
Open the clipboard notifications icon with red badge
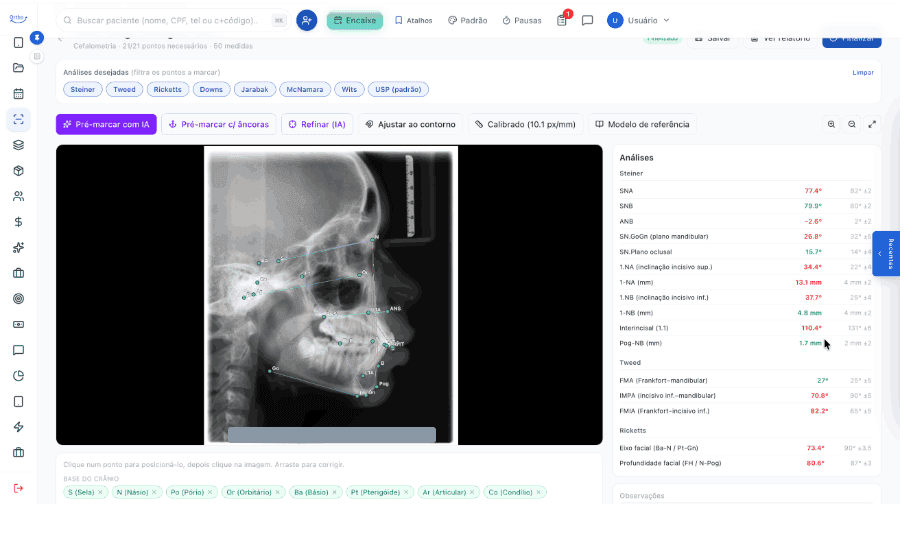pyautogui.click(x=562, y=20)
